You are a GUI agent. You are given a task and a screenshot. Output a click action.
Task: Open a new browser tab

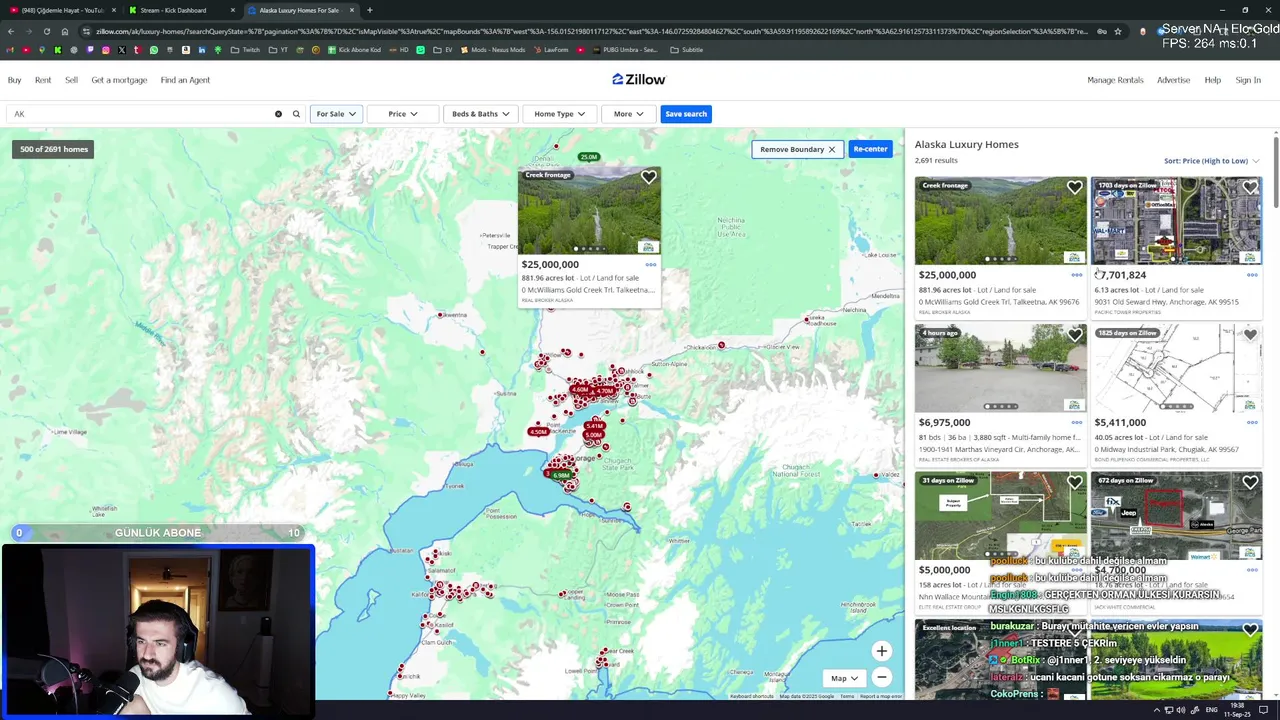coord(369,10)
